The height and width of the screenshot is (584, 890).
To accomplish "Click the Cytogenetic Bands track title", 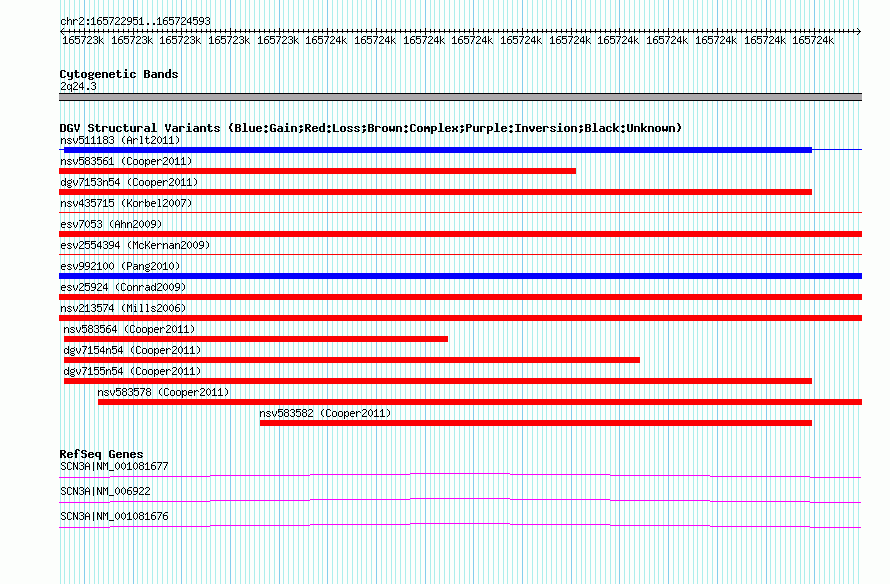I will (x=119, y=74).
